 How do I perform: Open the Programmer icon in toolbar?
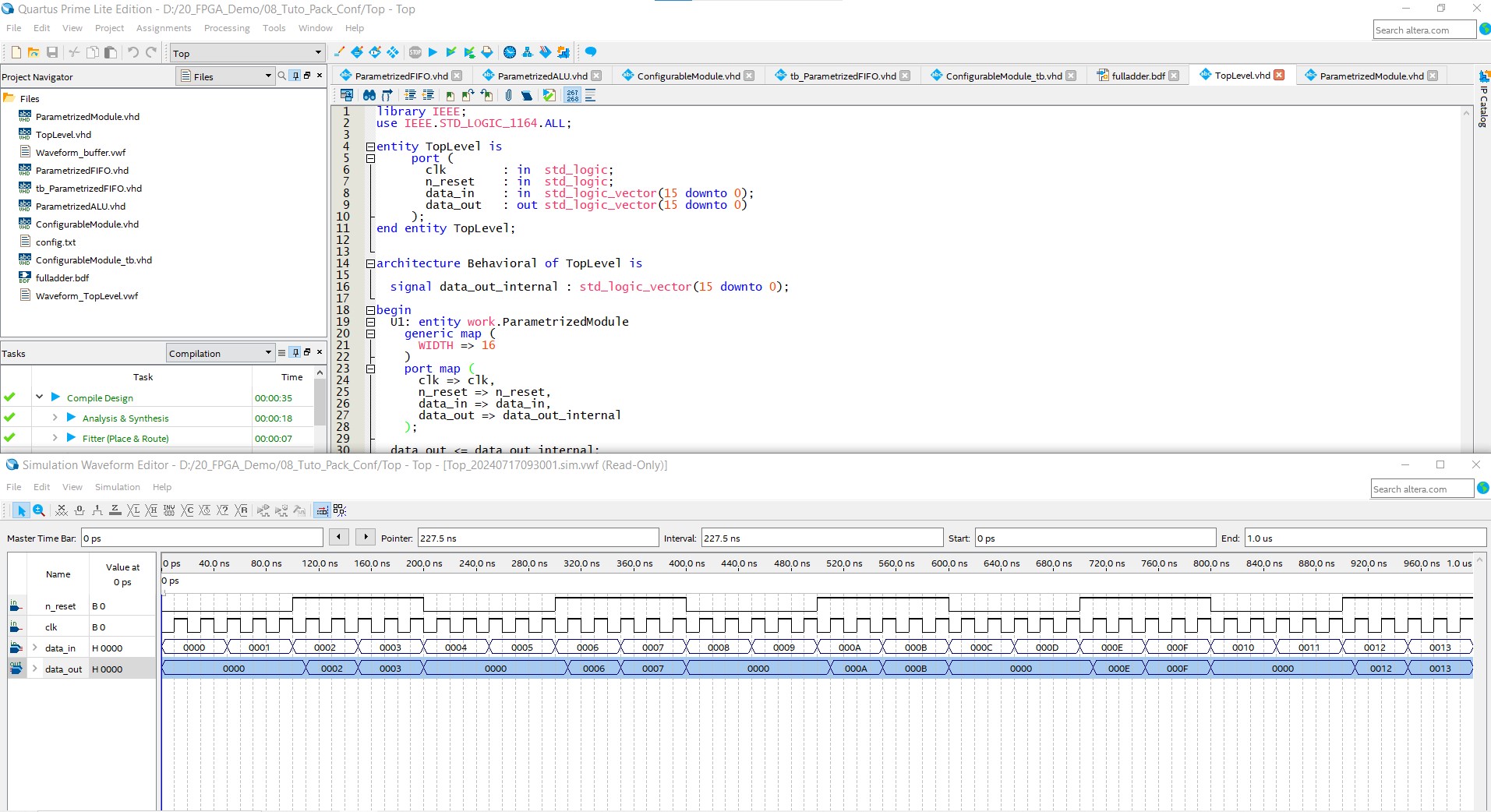pos(546,52)
